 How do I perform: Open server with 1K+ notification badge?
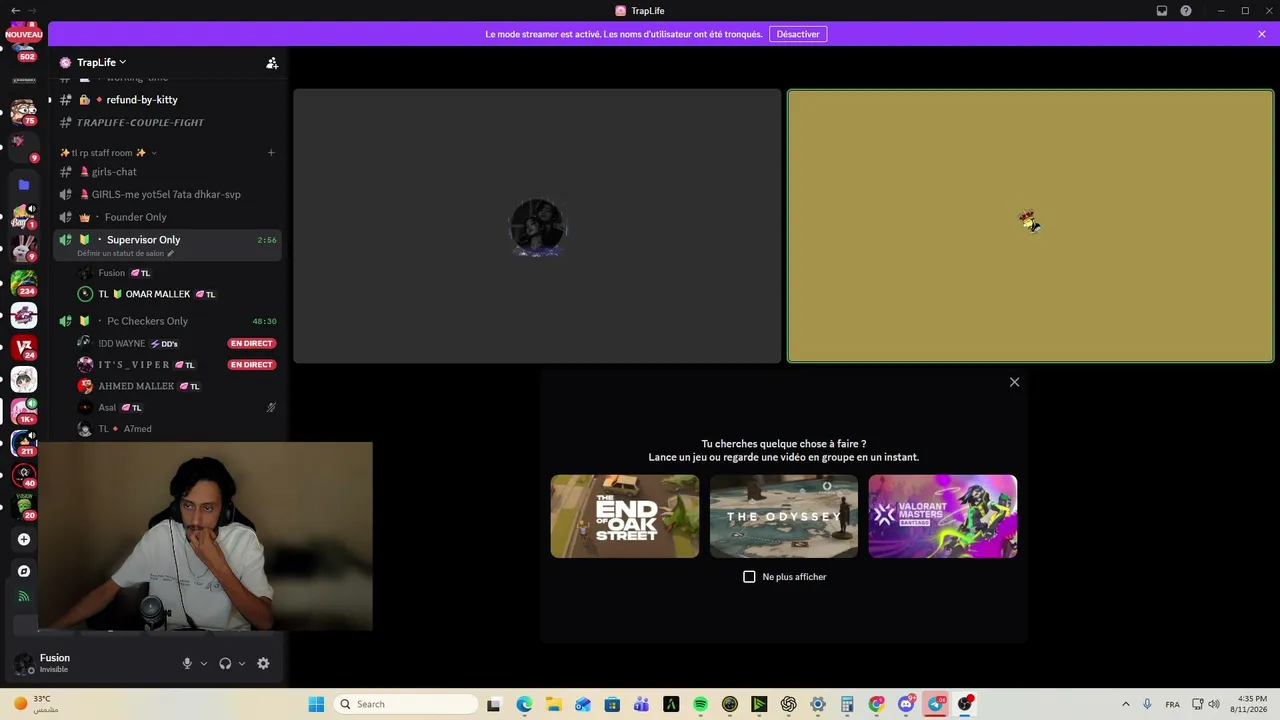tap(24, 411)
